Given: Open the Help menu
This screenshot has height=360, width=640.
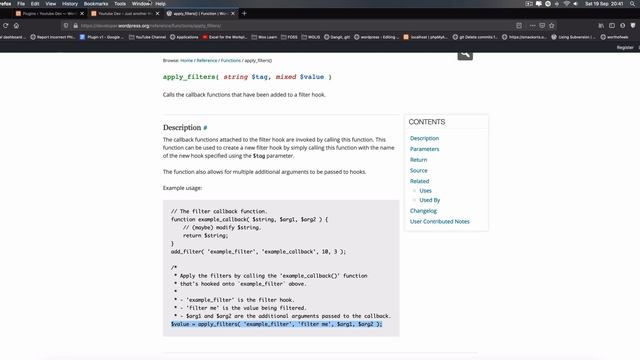Looking at the screenshot, I should [x=160, y=4].
